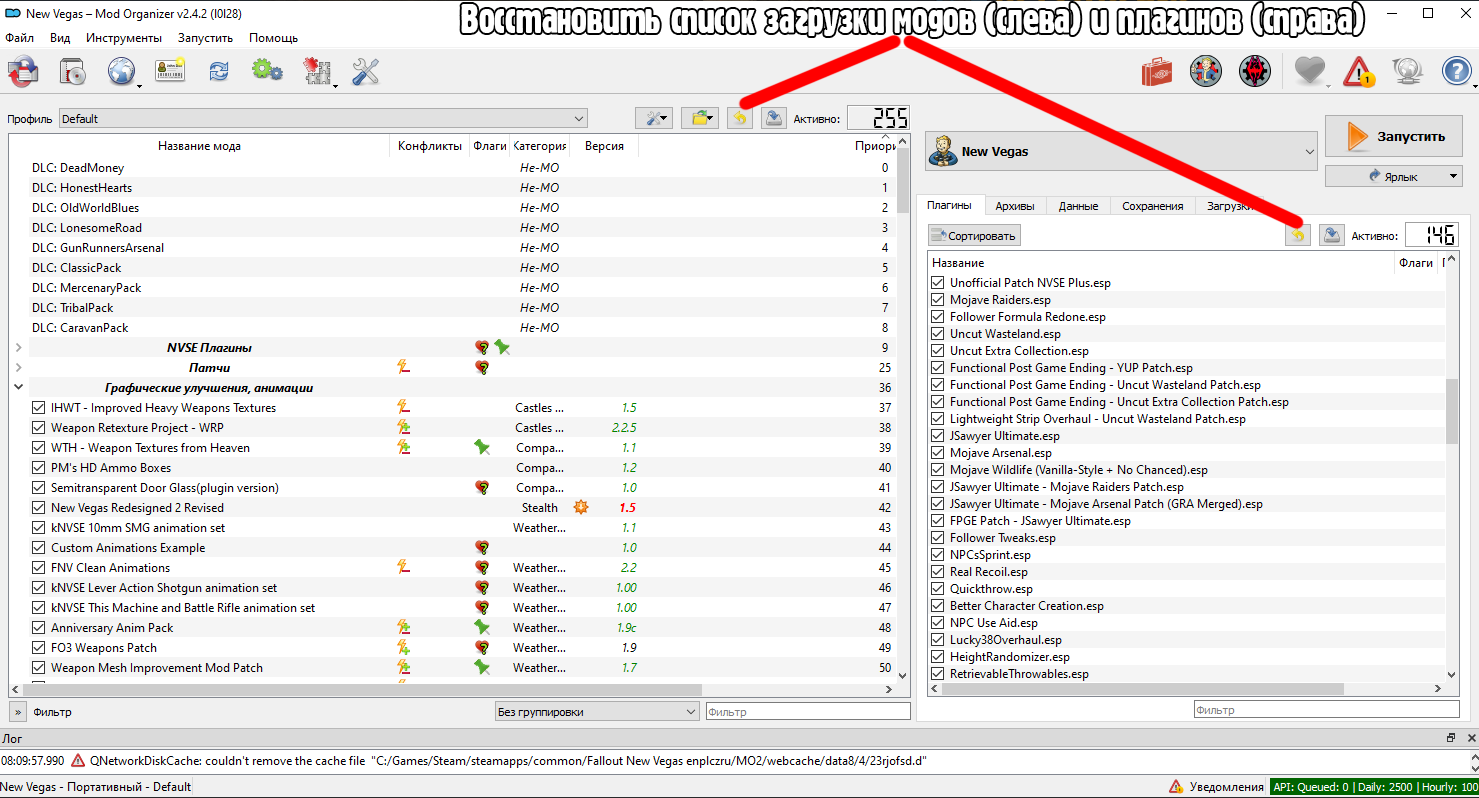Uncheck IHWT - Improved Heavy Weapons Textures mod
Viewport: 1479px width, 798px height.
(39, 408)
